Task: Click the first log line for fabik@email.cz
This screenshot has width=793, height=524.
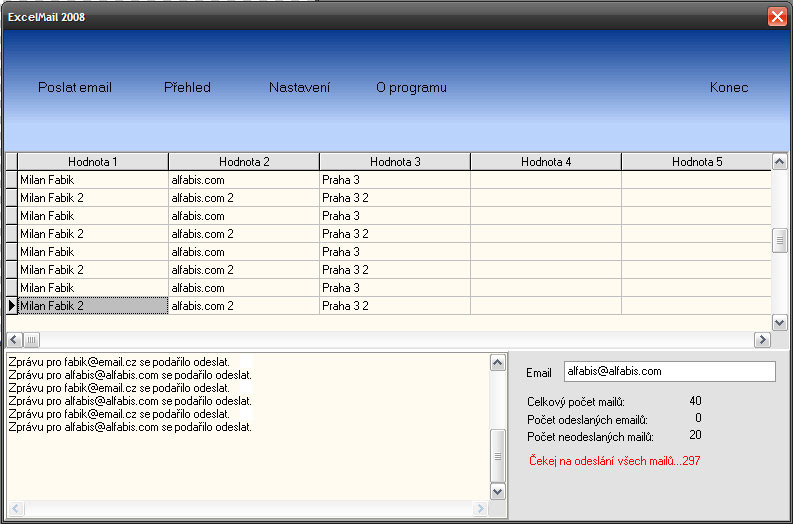Action: (x=119, y=362)
